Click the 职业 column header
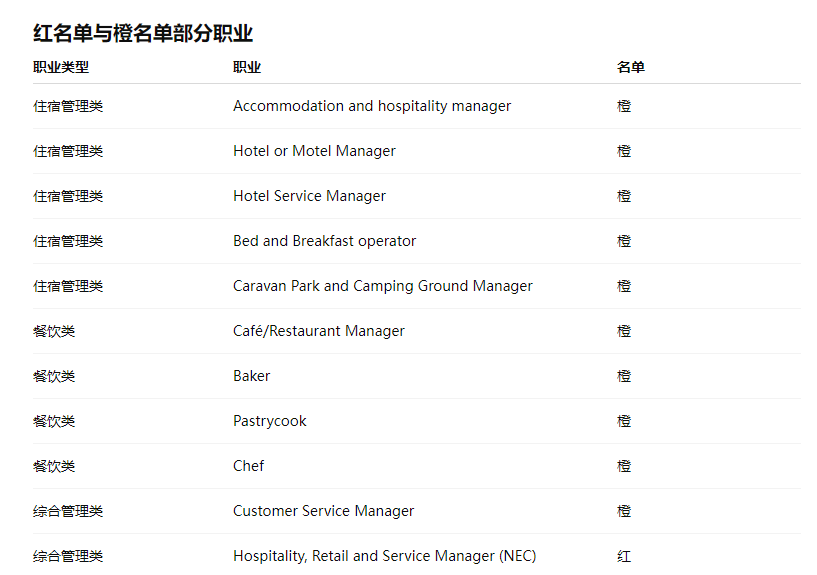Image resolution: width=817 pixels, height=575 pixels. pyautogui.click(x=247, y=67)
